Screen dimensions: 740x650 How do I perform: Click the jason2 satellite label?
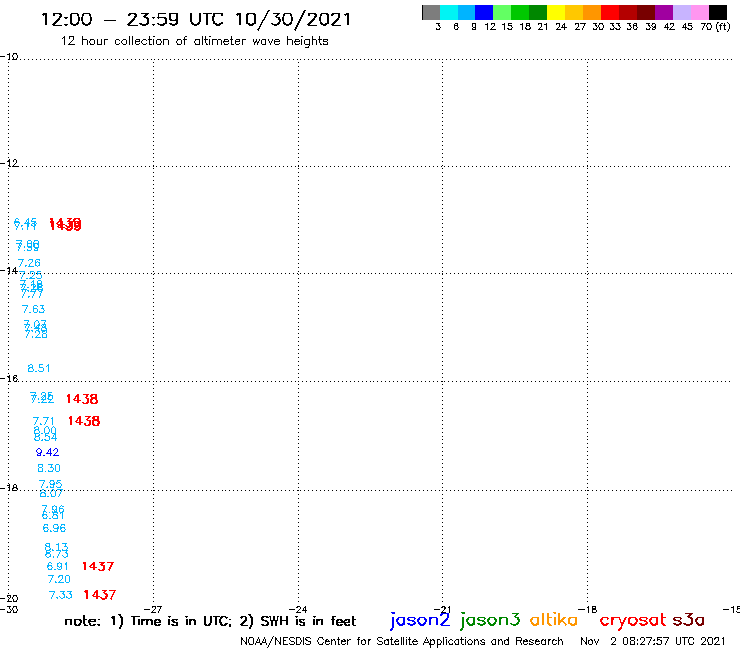(x=420, y=620)
